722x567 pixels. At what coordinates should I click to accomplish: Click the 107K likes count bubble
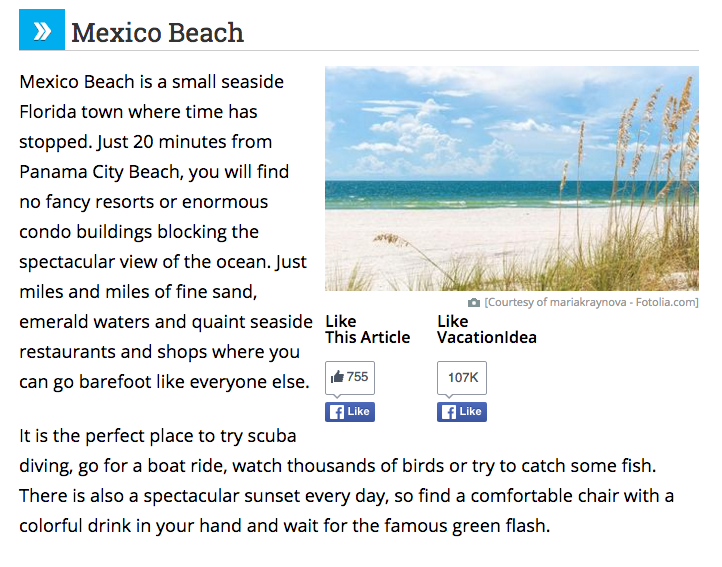click(x=462, y=378)
